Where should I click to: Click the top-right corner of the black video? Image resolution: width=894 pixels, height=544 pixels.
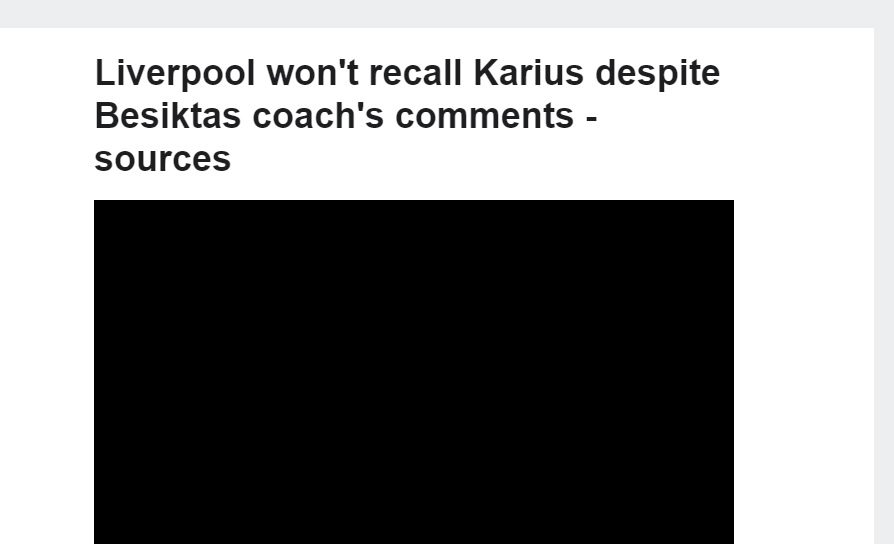(x=732, y=202)
